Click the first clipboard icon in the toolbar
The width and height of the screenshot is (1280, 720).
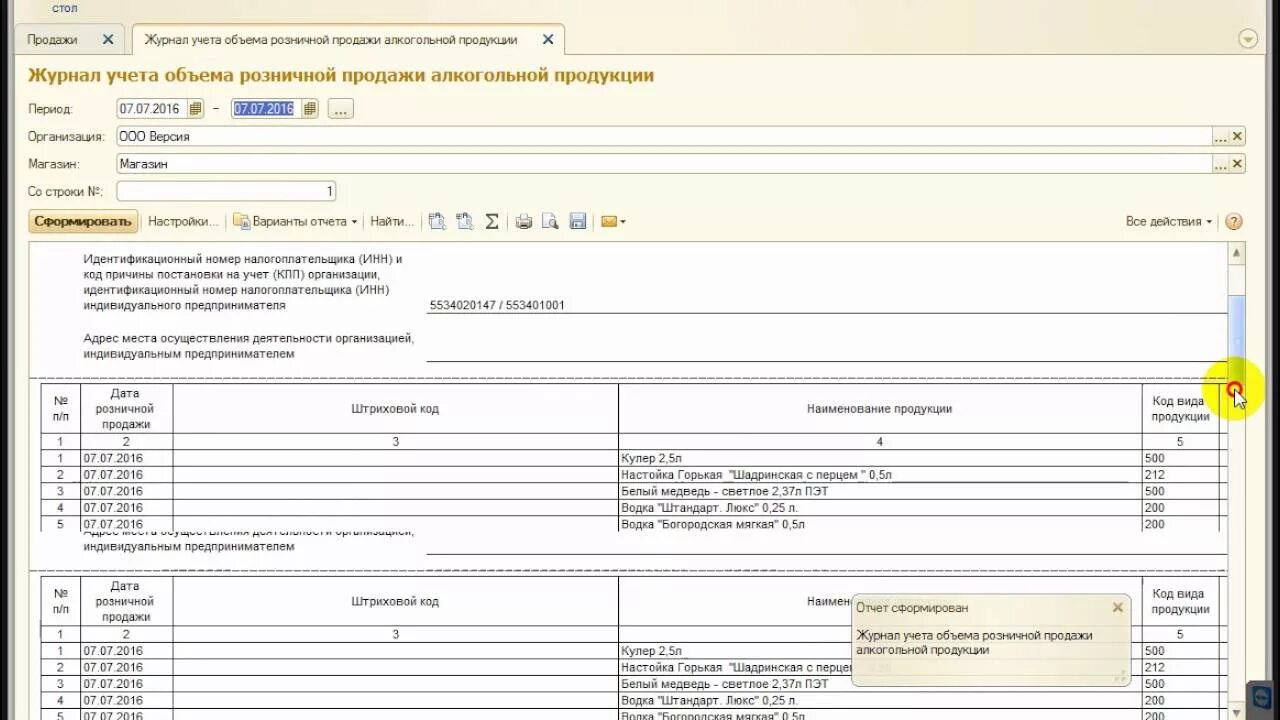click(x=437, y=221)
